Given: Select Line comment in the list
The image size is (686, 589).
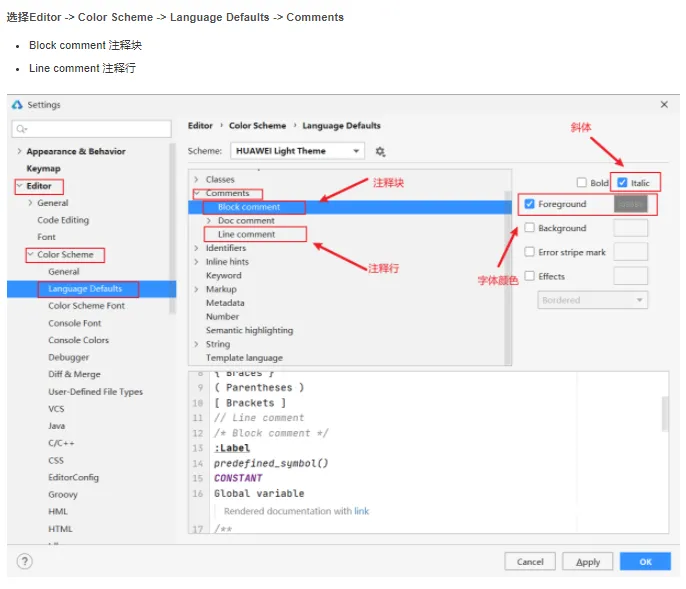Looking at the screenshot, I should click(246, 234).
